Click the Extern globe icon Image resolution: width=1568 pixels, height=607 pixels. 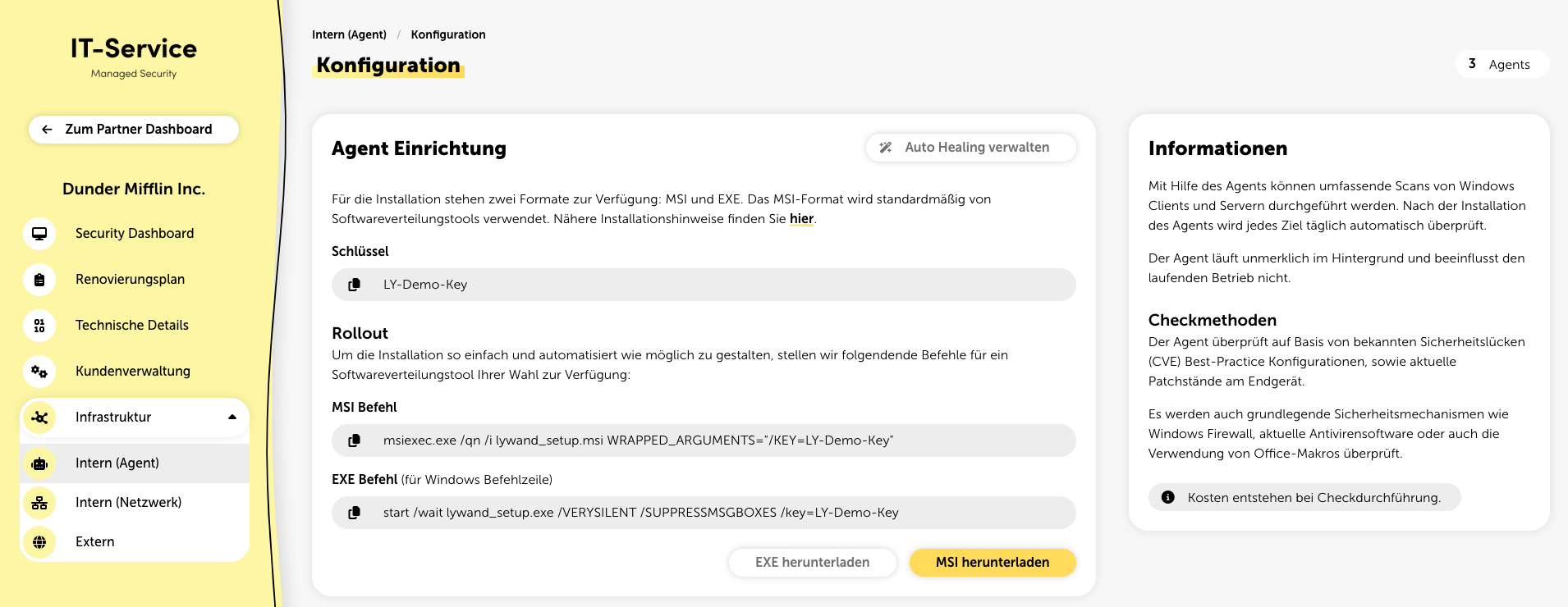click(39, 542)
